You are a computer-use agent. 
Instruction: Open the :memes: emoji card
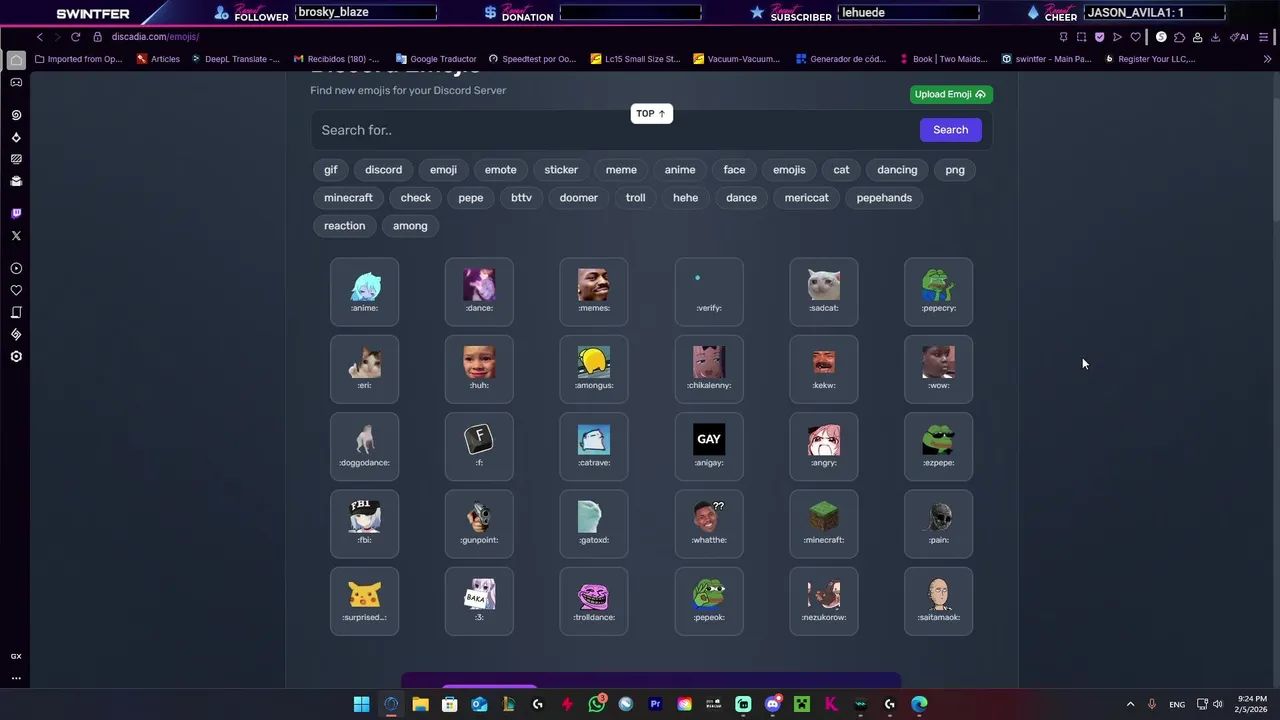[x=594, y=292]
